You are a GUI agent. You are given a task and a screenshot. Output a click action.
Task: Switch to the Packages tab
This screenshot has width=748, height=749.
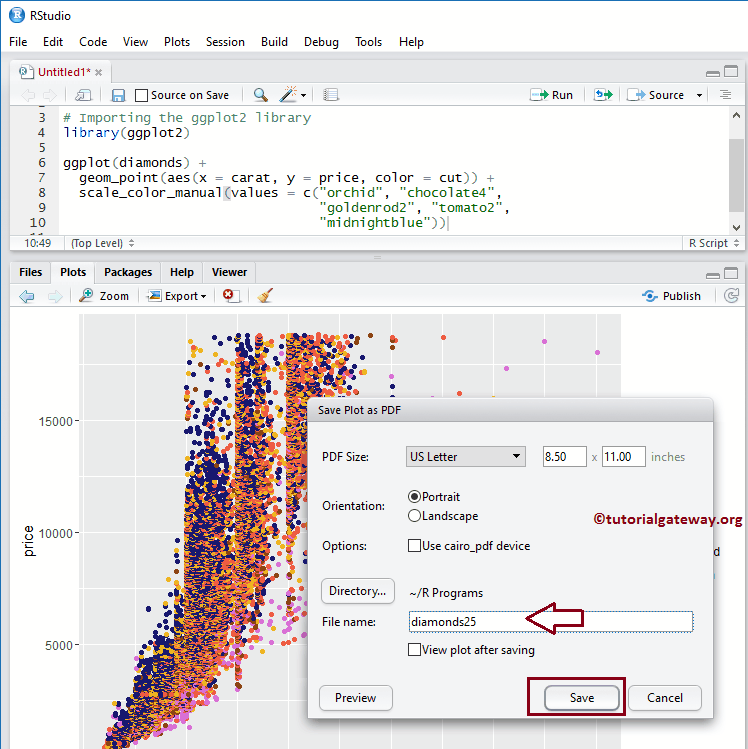[x=128, y=272]
